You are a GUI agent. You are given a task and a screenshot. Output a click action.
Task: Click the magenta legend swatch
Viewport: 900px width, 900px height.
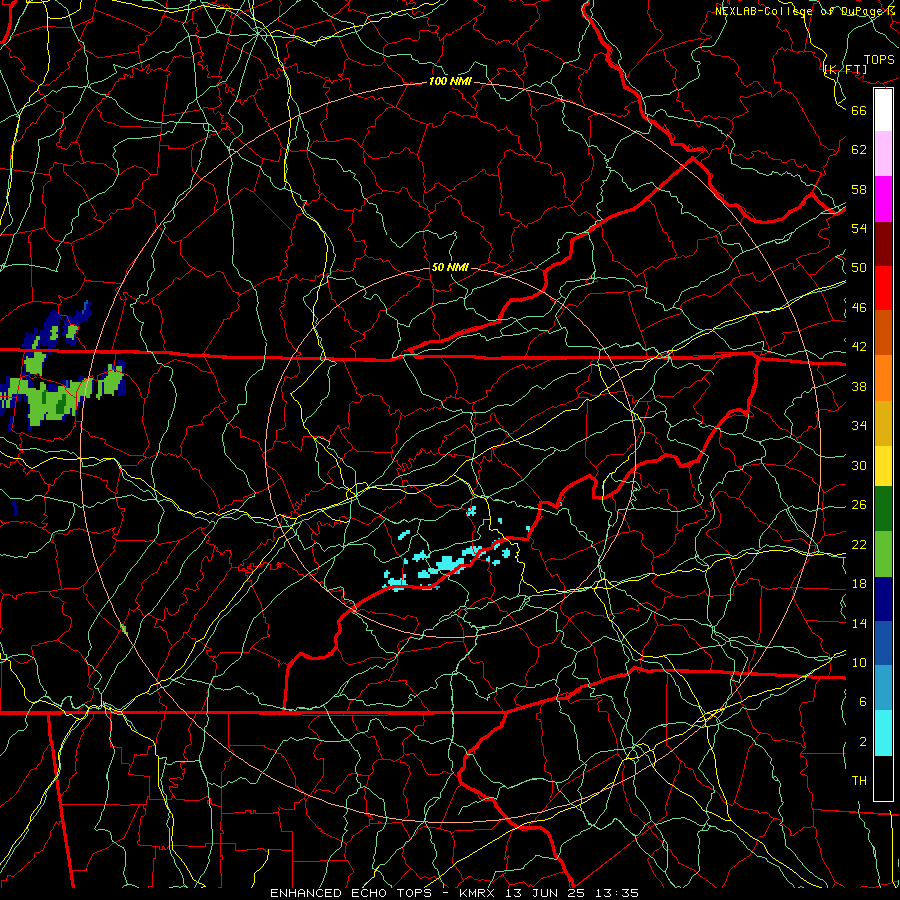coord(883,199)
